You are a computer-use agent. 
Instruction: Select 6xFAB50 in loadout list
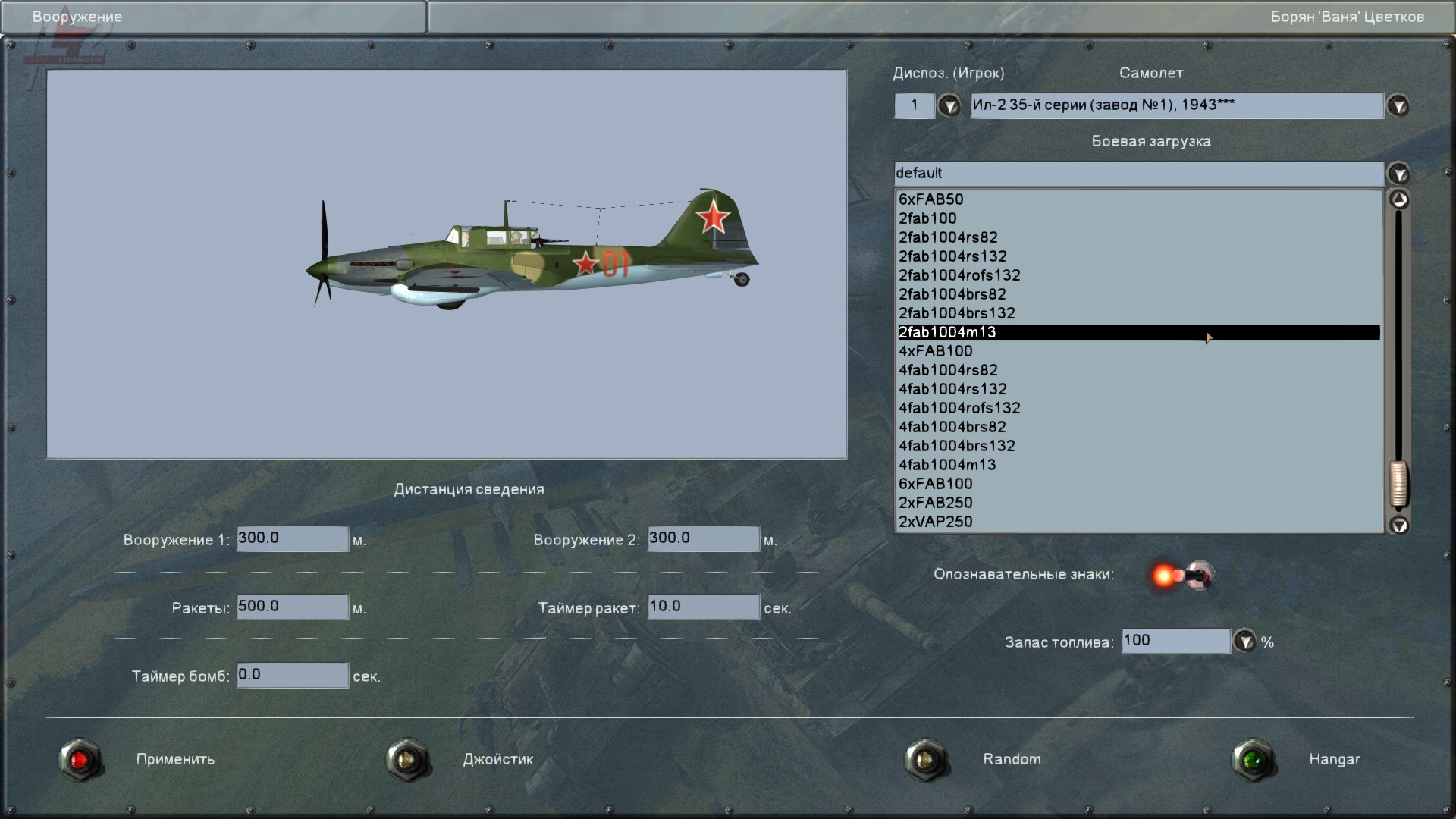pyautogui.click(x=931, y=199)
